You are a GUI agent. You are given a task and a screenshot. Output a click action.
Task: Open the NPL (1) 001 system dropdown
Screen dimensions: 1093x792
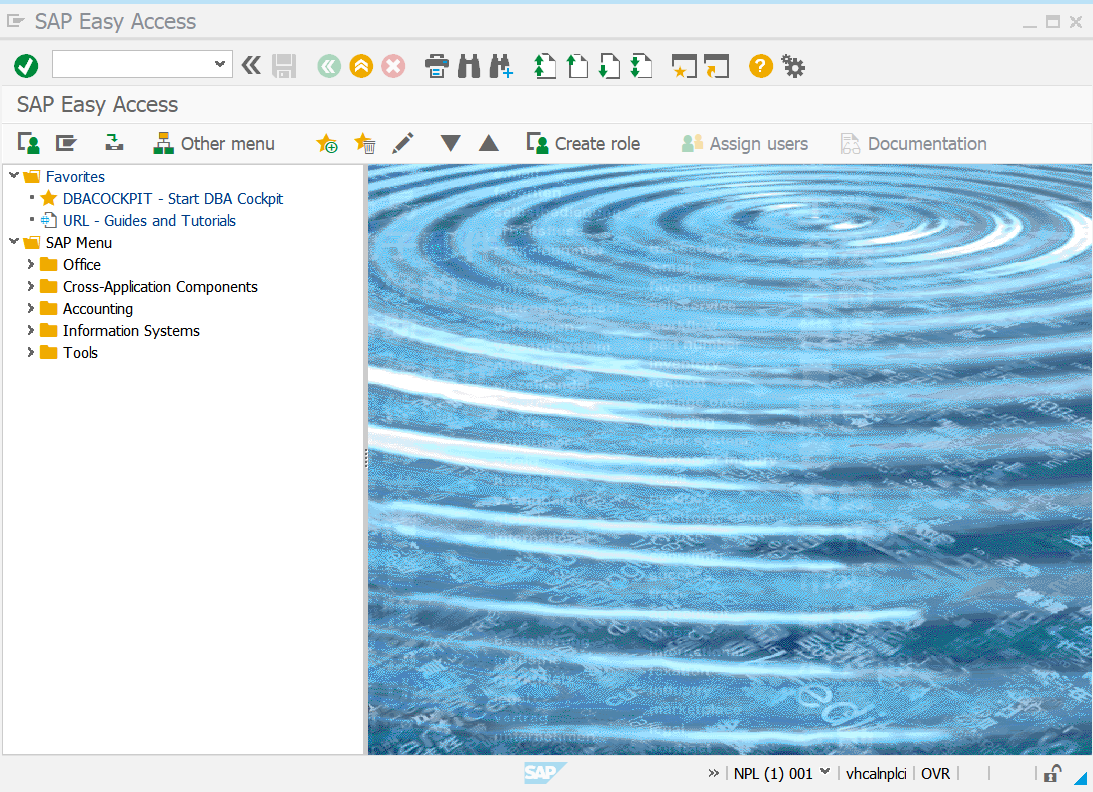point(825,772)
